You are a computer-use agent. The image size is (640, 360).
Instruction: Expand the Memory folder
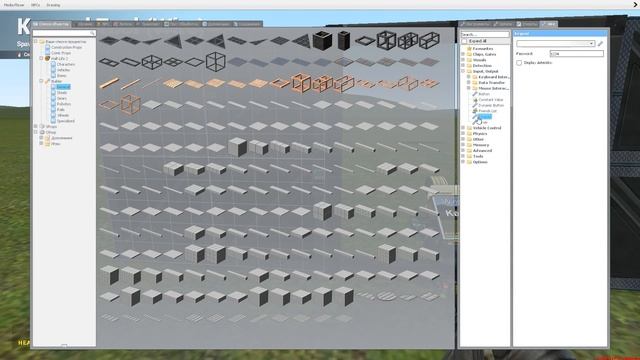point(463,145)
